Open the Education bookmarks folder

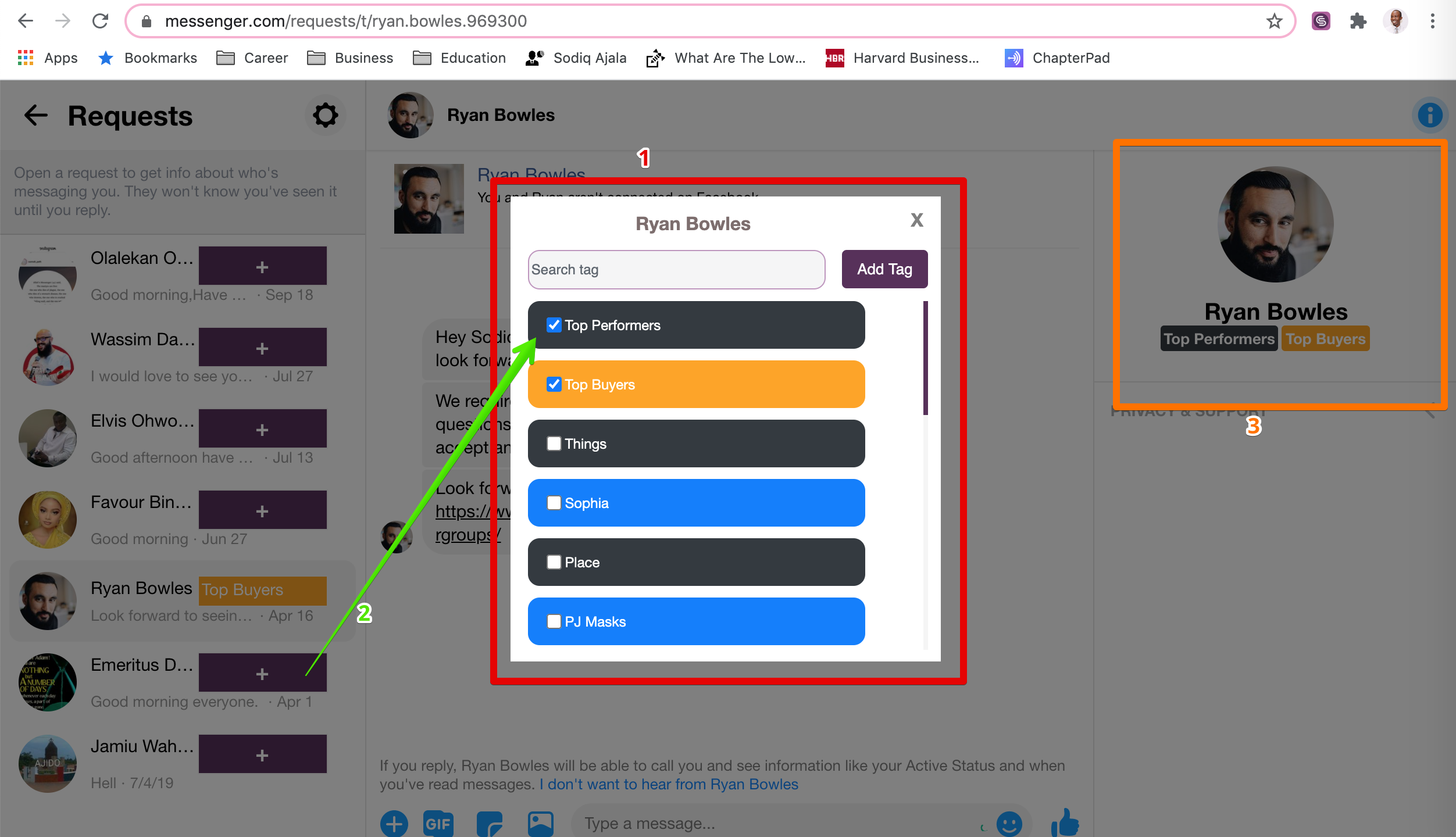(459, 58)
